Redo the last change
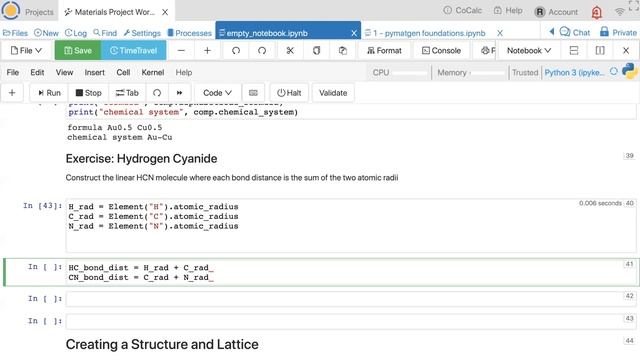This screenshot has width=640, height=360. pyautogui.click(x=262, y=50)
